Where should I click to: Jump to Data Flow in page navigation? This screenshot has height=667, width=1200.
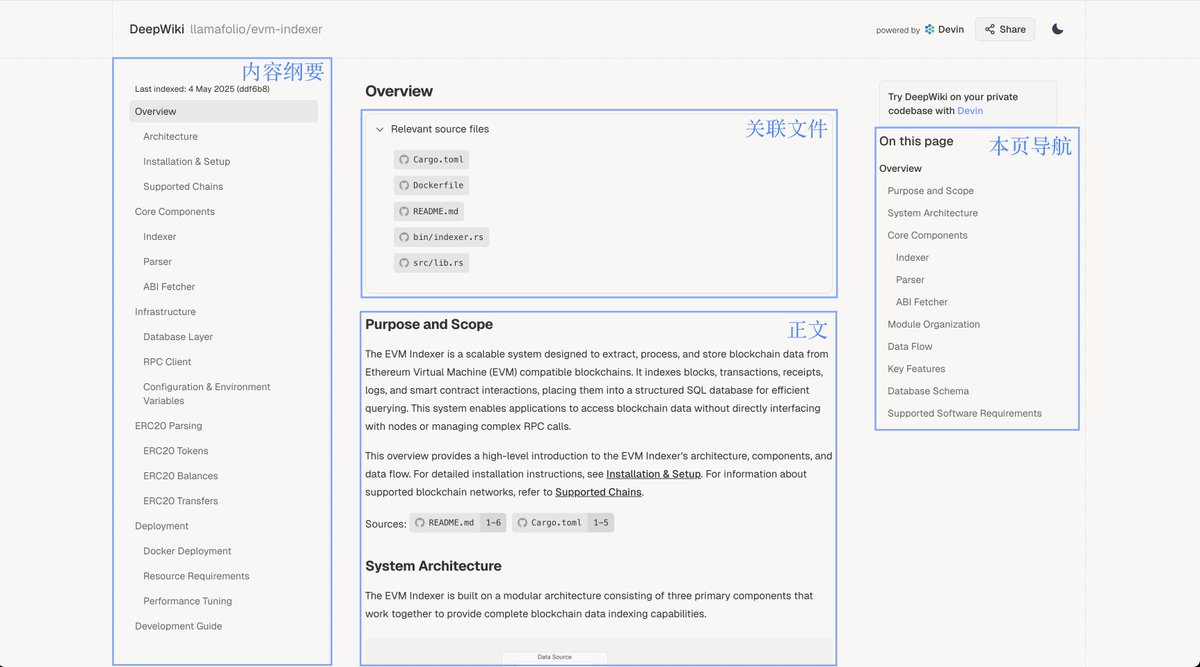pos(909,347)
